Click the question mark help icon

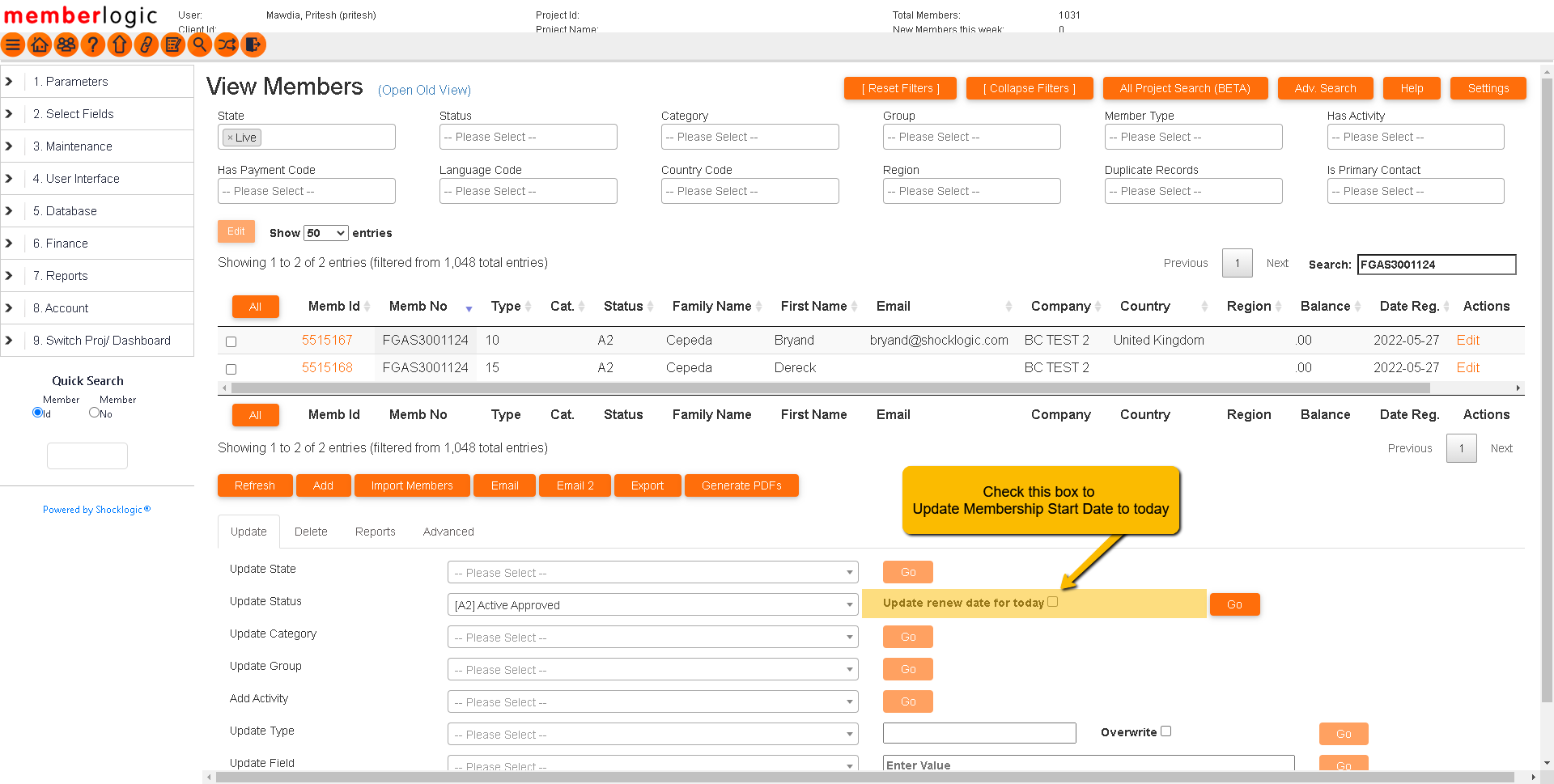tap(93, 45)
